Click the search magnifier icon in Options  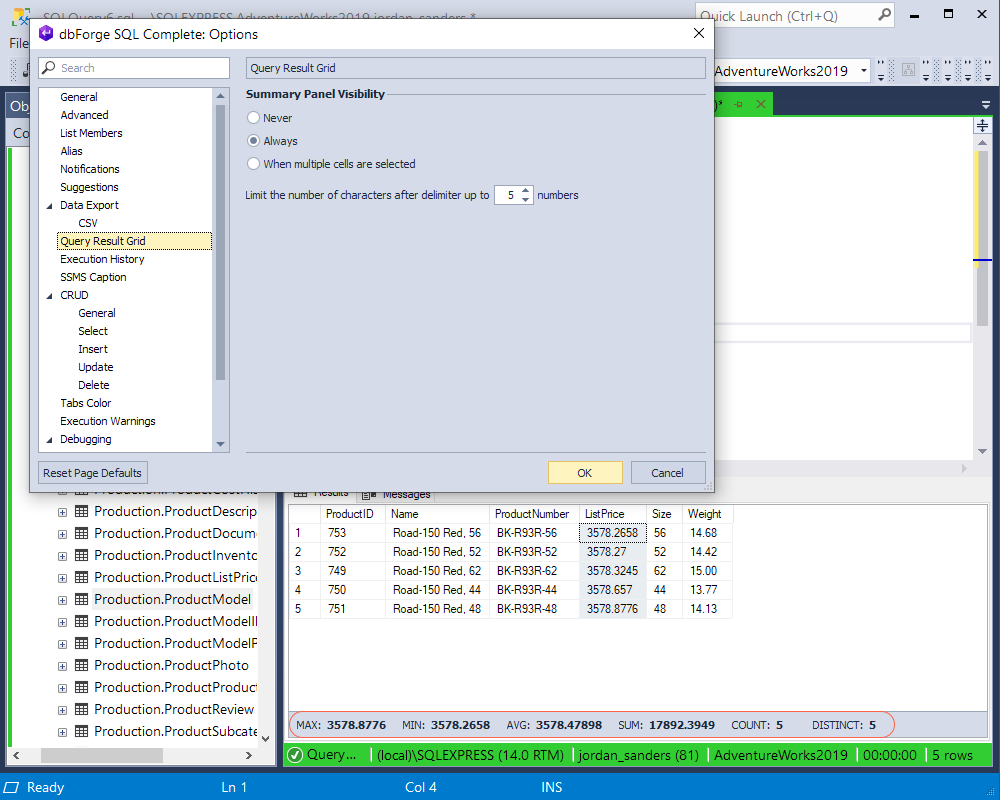[x=48, y=68]
